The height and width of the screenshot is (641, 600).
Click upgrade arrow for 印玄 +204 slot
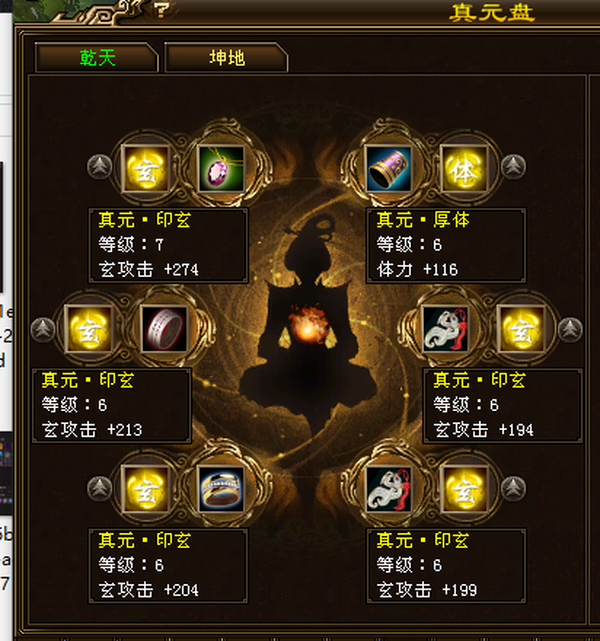point(99,488)
